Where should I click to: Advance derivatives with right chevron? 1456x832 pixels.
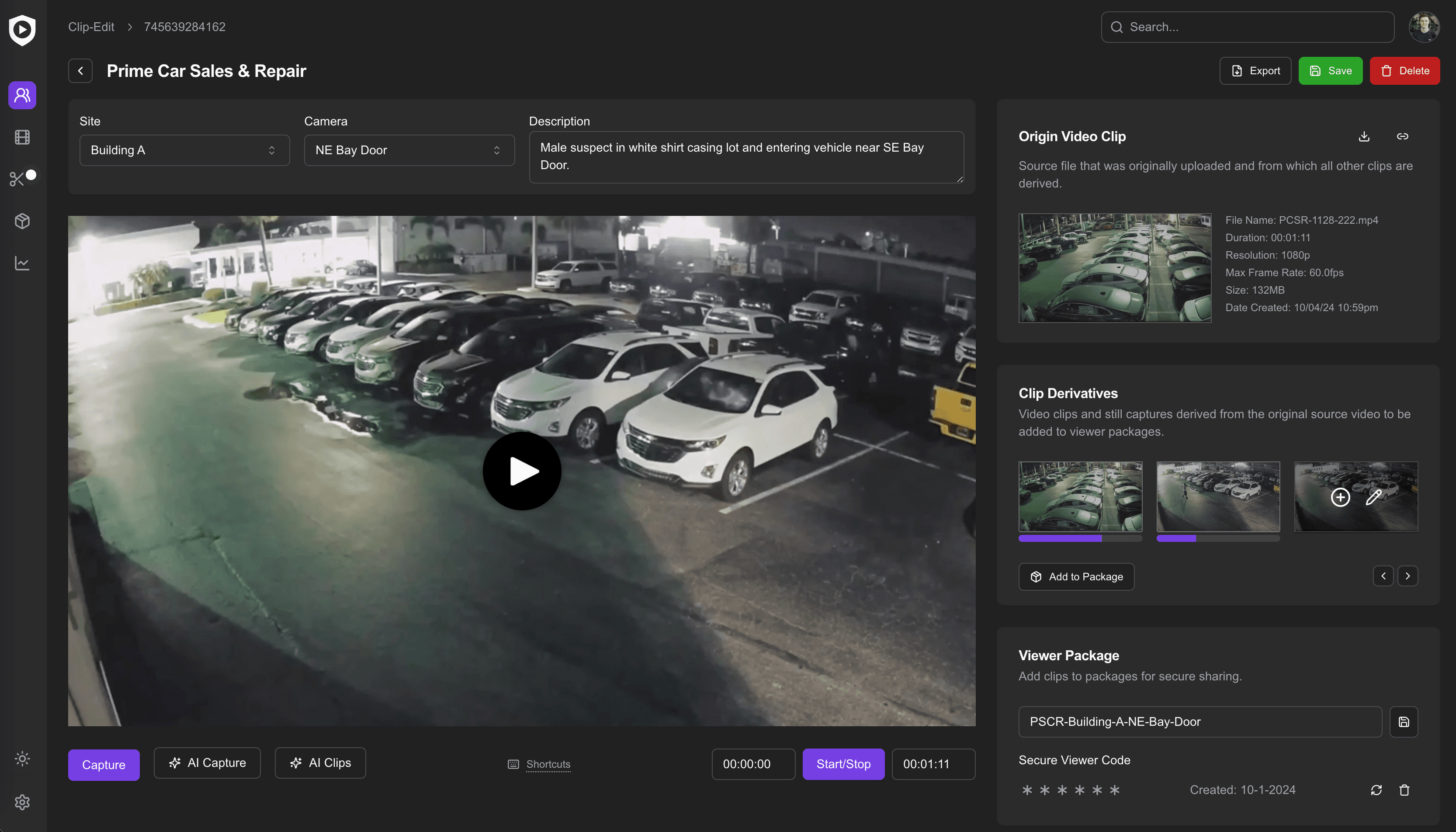pyautogui.click(x=1408, y=576)
